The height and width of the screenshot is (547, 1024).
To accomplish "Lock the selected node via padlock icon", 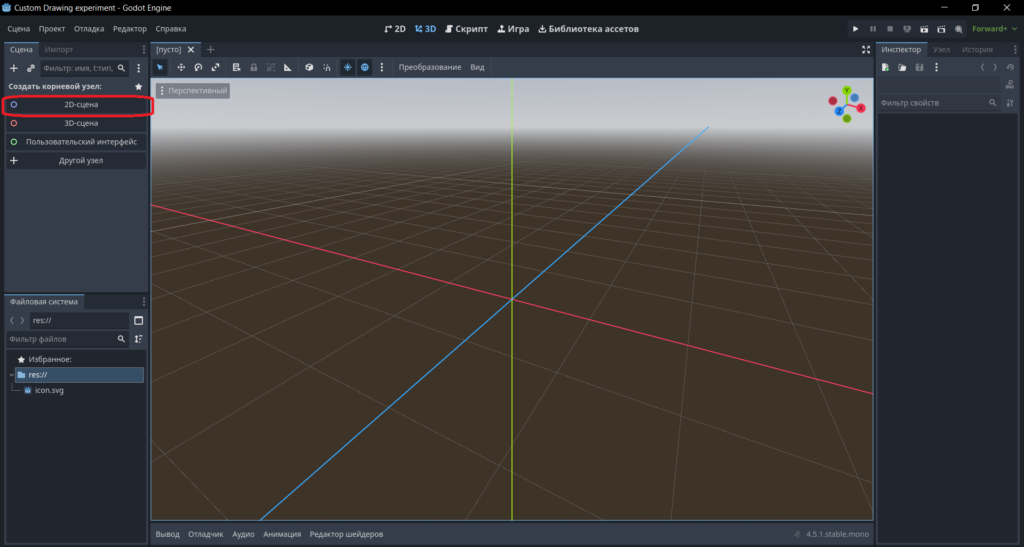I will click(253, 67).
